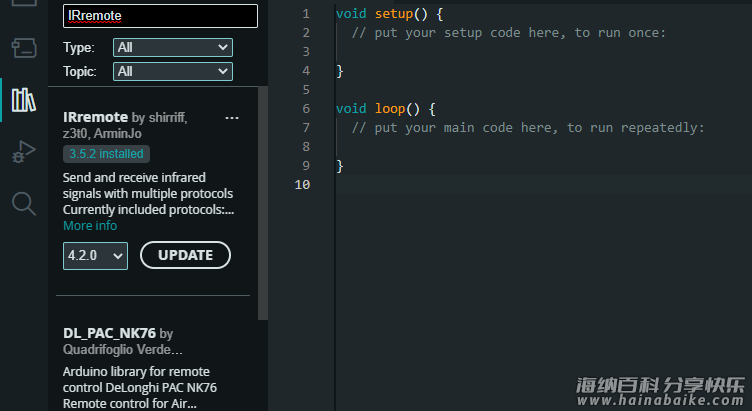Screen dimensions: 752x411
Task: Click the 3.5.2 installed badge
Action: [x=105, y=154]
